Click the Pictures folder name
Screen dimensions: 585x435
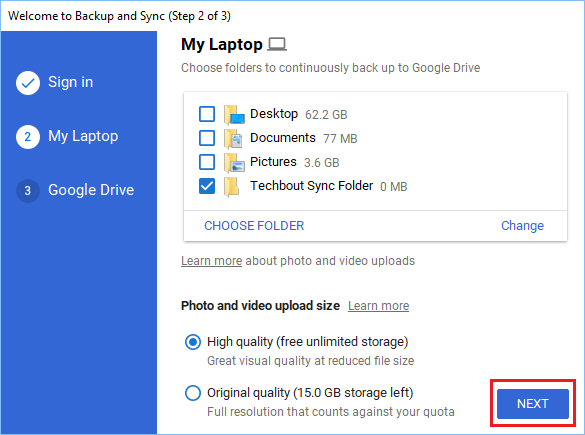click(x=273, y=162)
